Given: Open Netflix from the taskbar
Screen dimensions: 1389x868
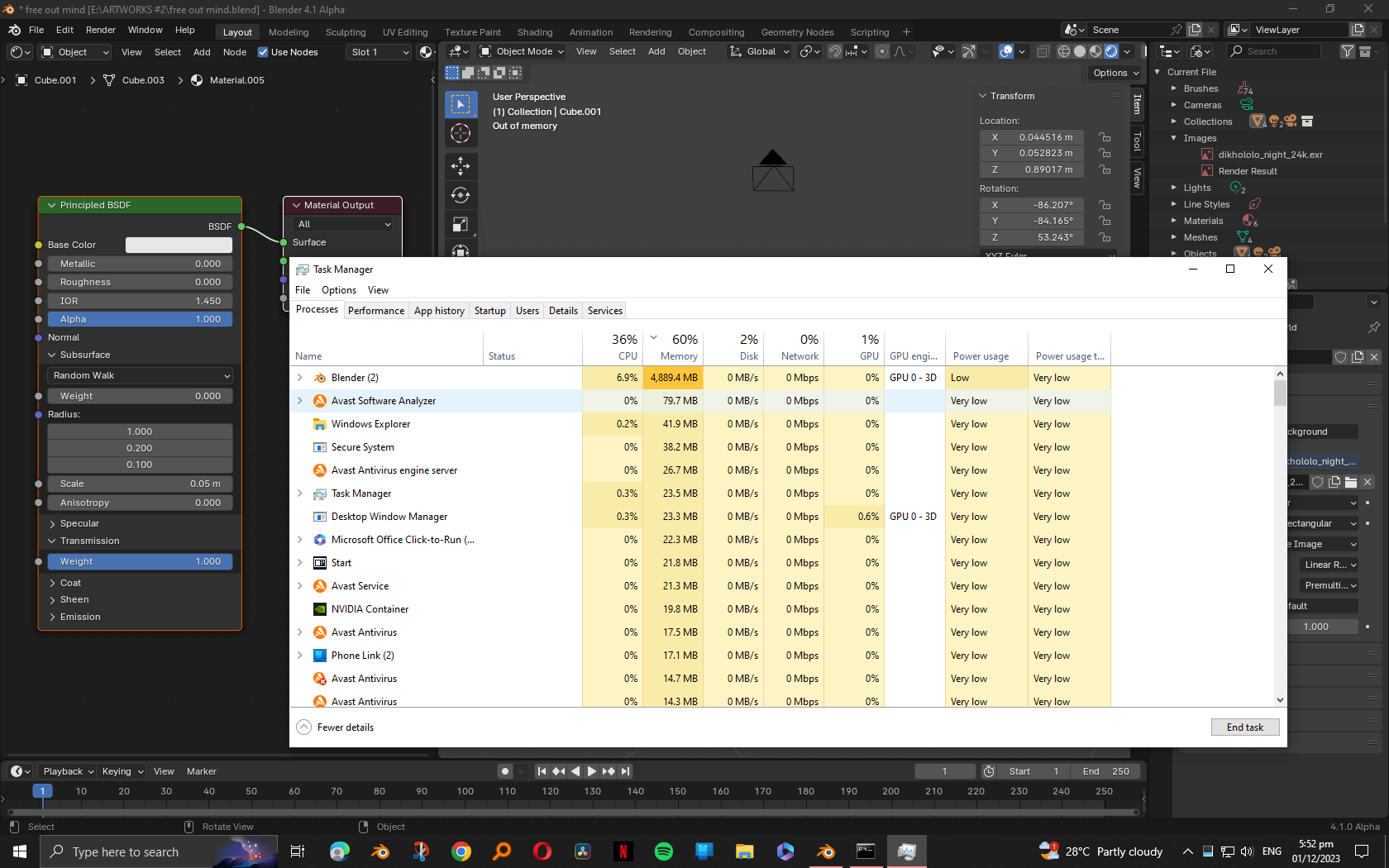Looking at the screenshot, I should tap(623, 851).
